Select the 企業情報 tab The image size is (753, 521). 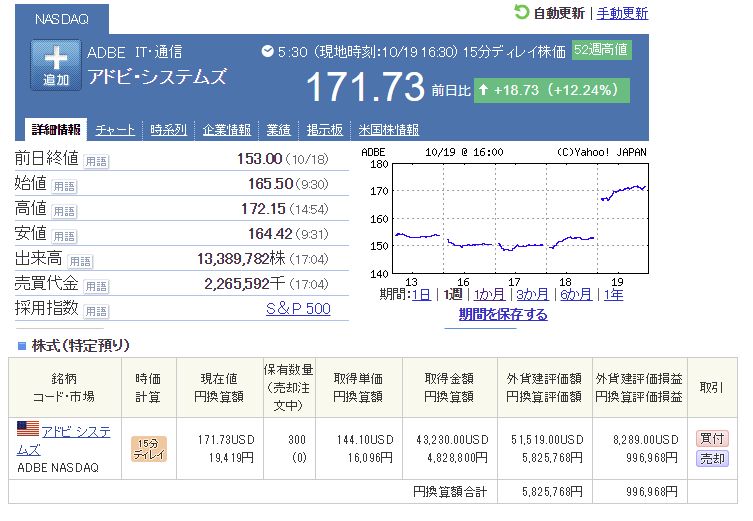227,130
